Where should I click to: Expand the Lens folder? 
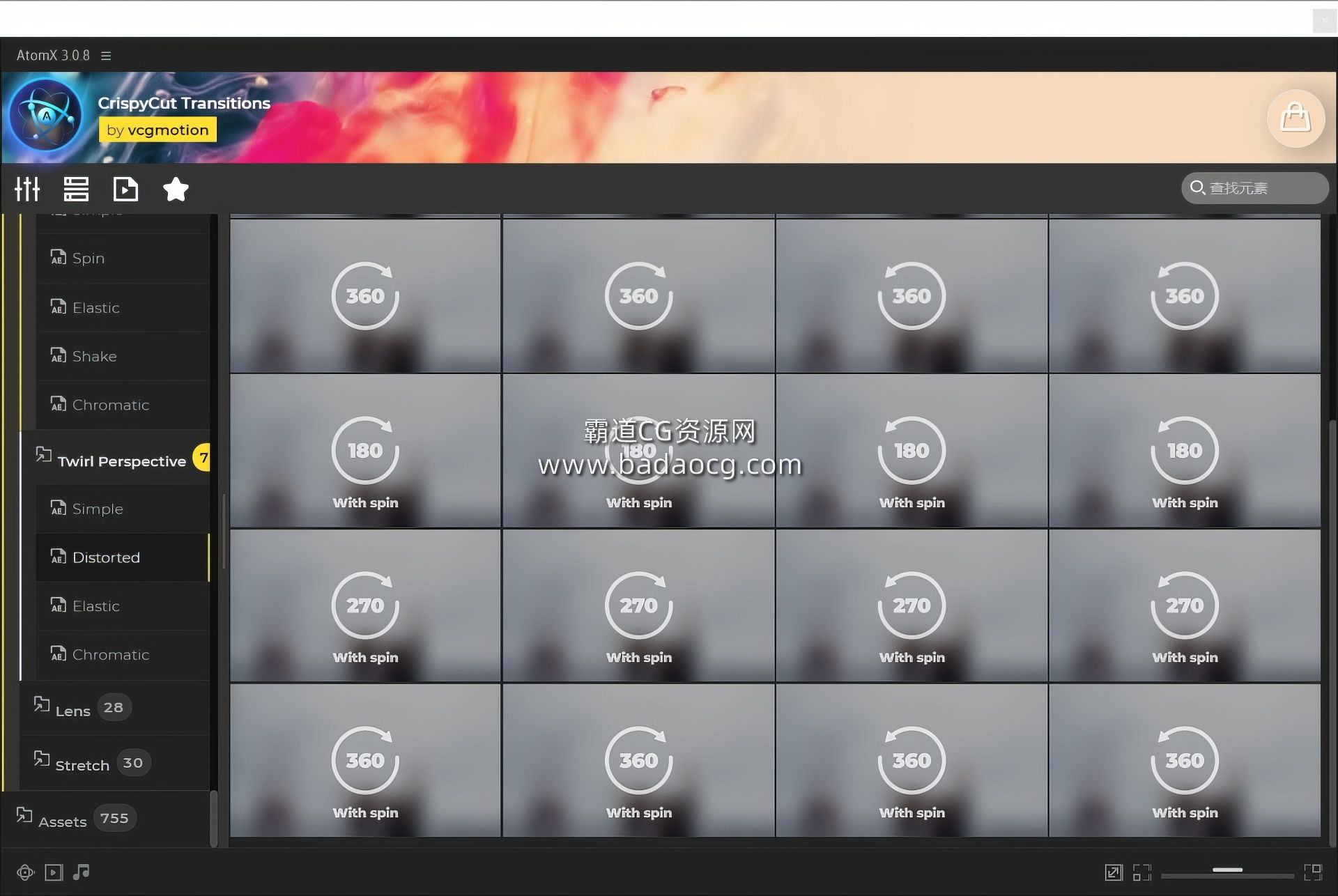(115, 708)
